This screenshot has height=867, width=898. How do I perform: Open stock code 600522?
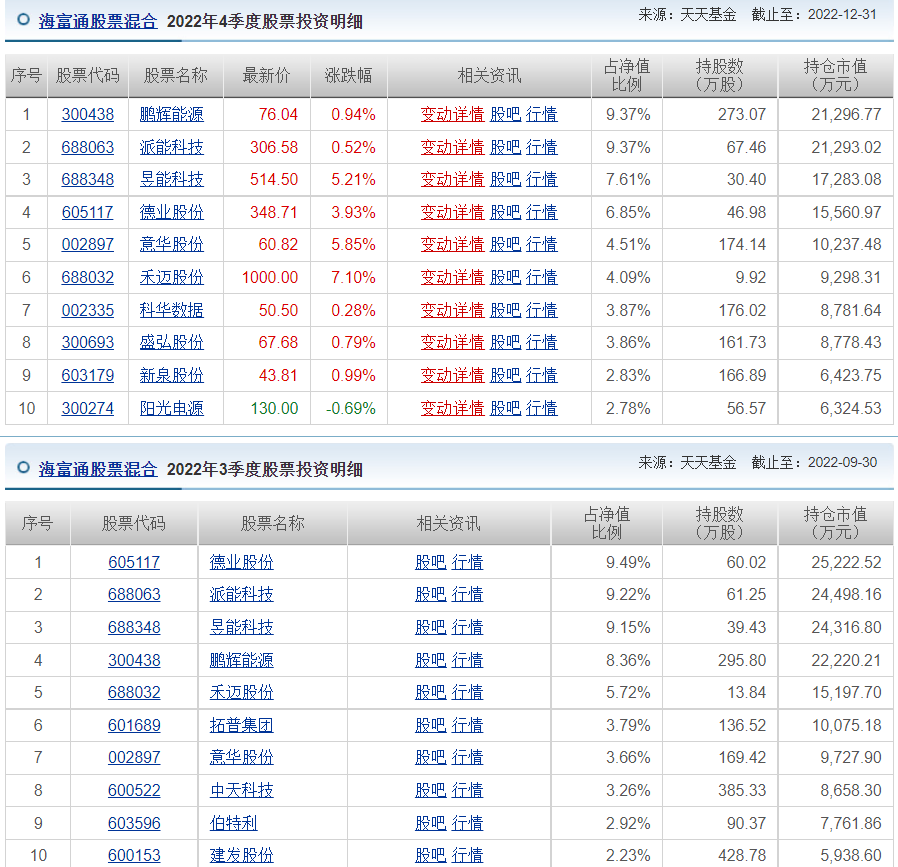(134, 790)
